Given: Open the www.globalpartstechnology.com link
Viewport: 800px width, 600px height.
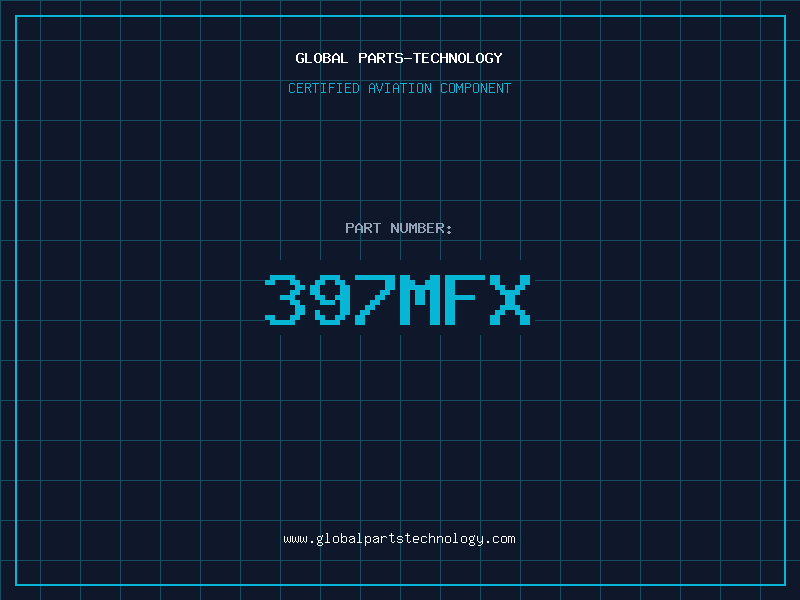Looking at the screenshot, I should point(399,539).
